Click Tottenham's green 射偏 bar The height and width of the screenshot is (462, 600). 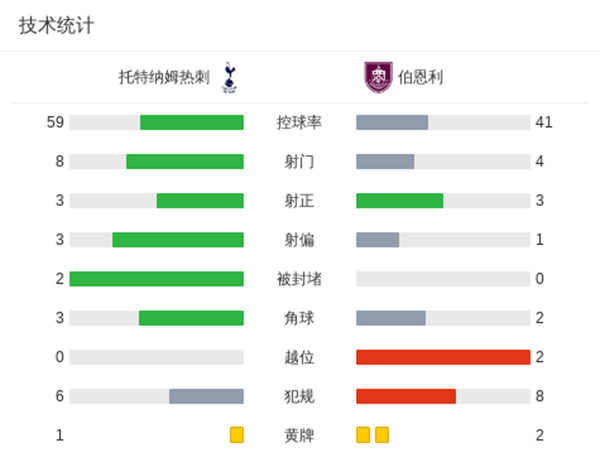[178, 240]
